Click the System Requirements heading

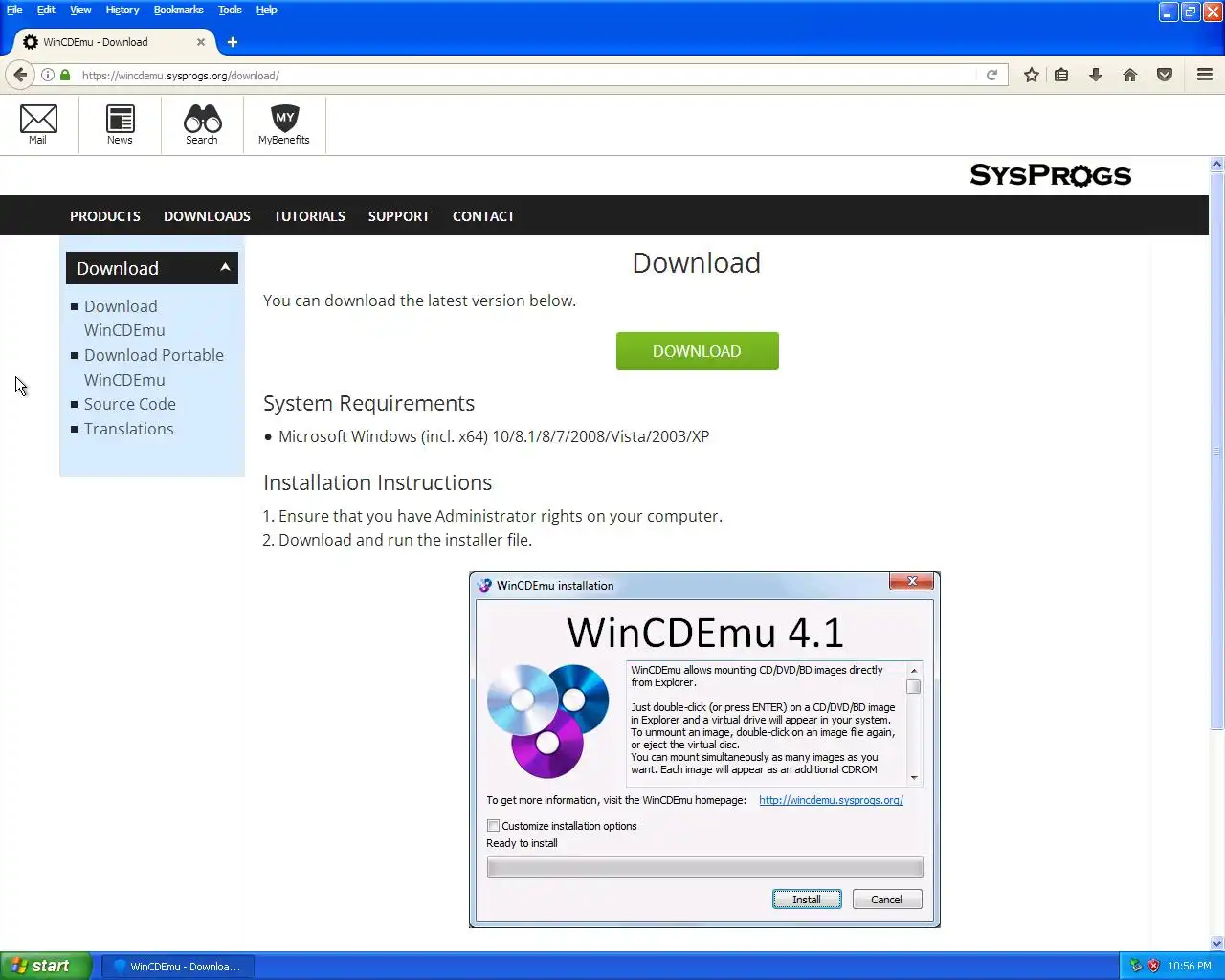[x=368, y=403]
